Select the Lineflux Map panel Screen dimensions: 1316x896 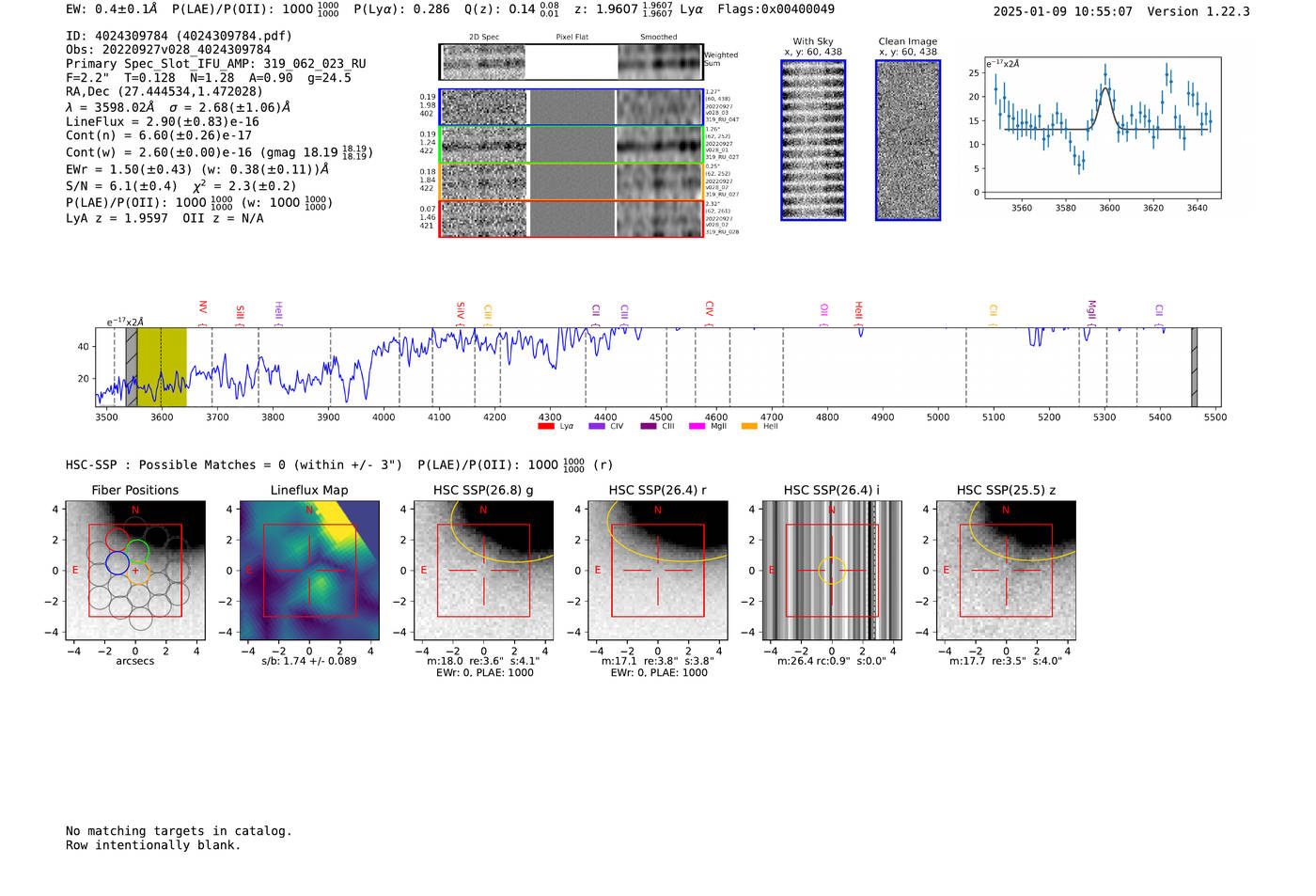pos(309,571)
